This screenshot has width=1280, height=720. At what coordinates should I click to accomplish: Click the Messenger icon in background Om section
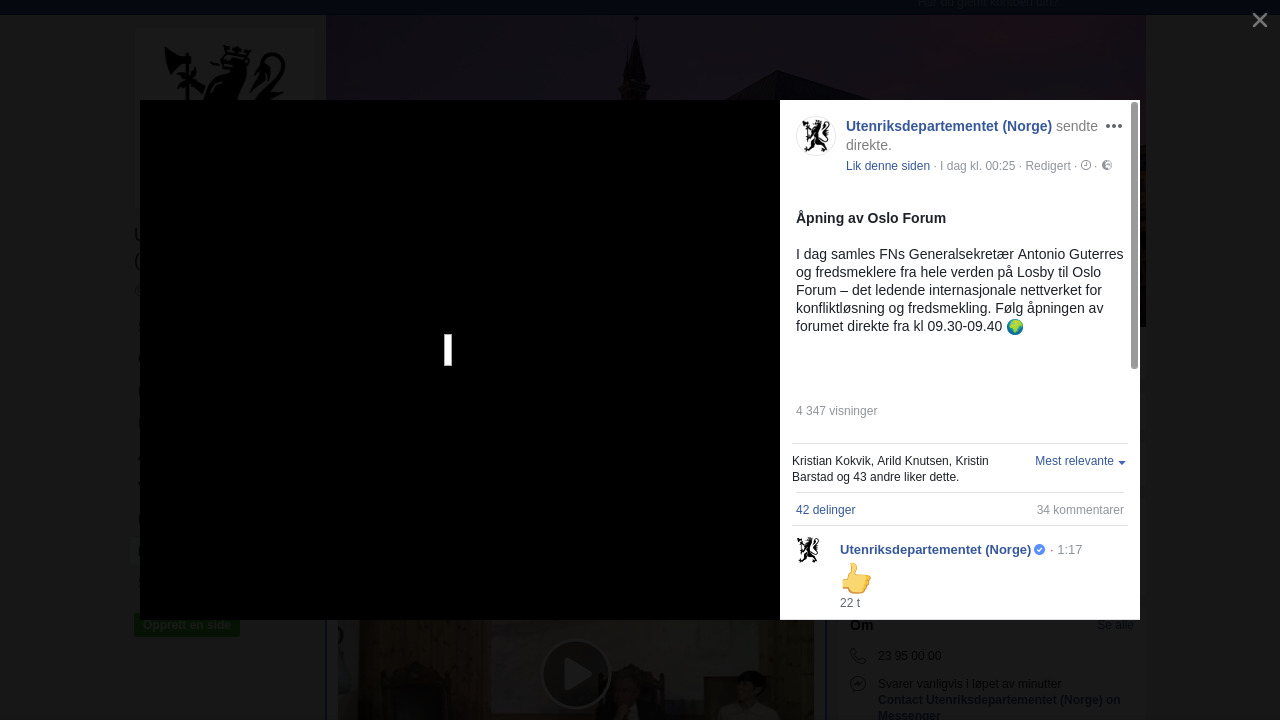[858, 684]
